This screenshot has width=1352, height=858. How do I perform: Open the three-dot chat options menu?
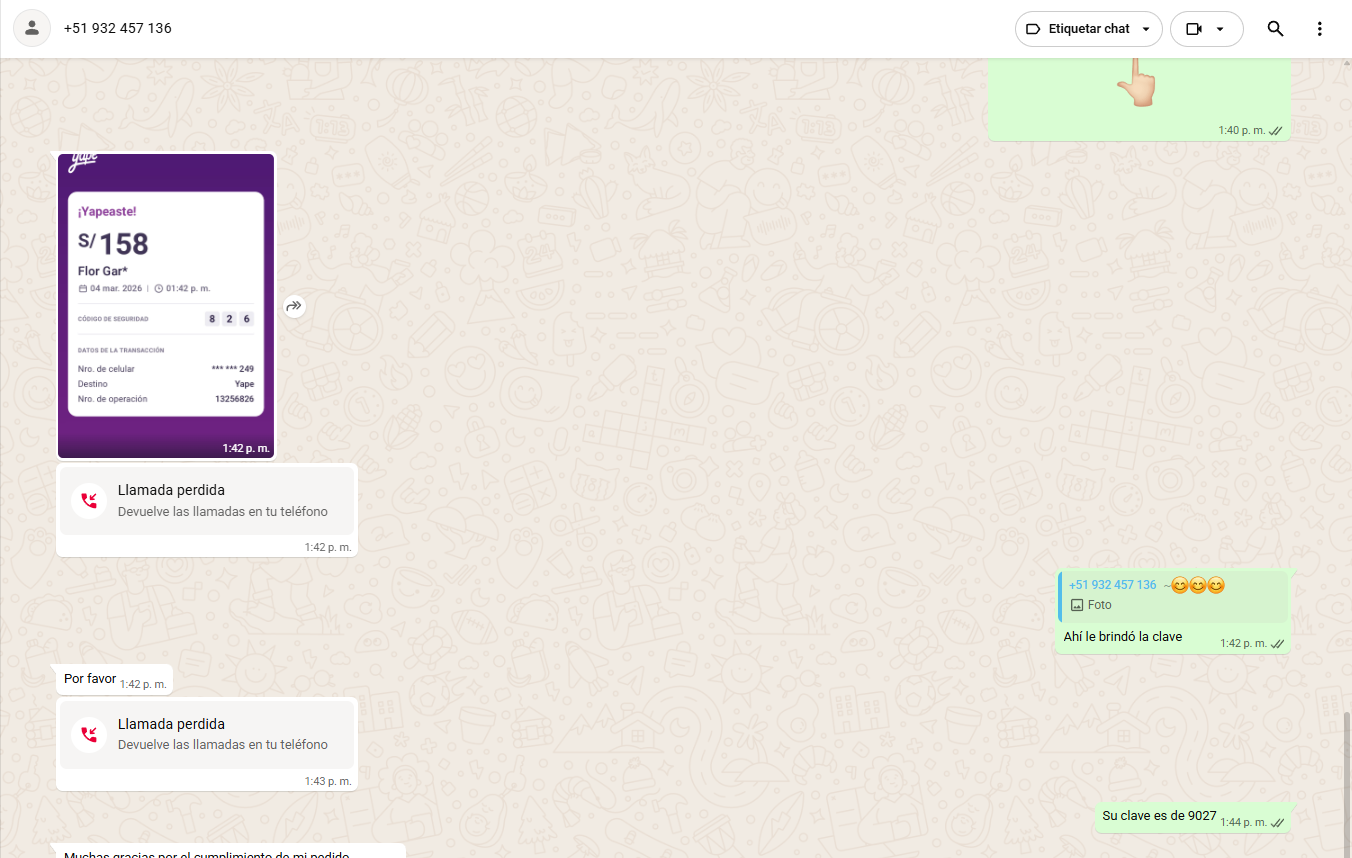tap(1319, 29)
